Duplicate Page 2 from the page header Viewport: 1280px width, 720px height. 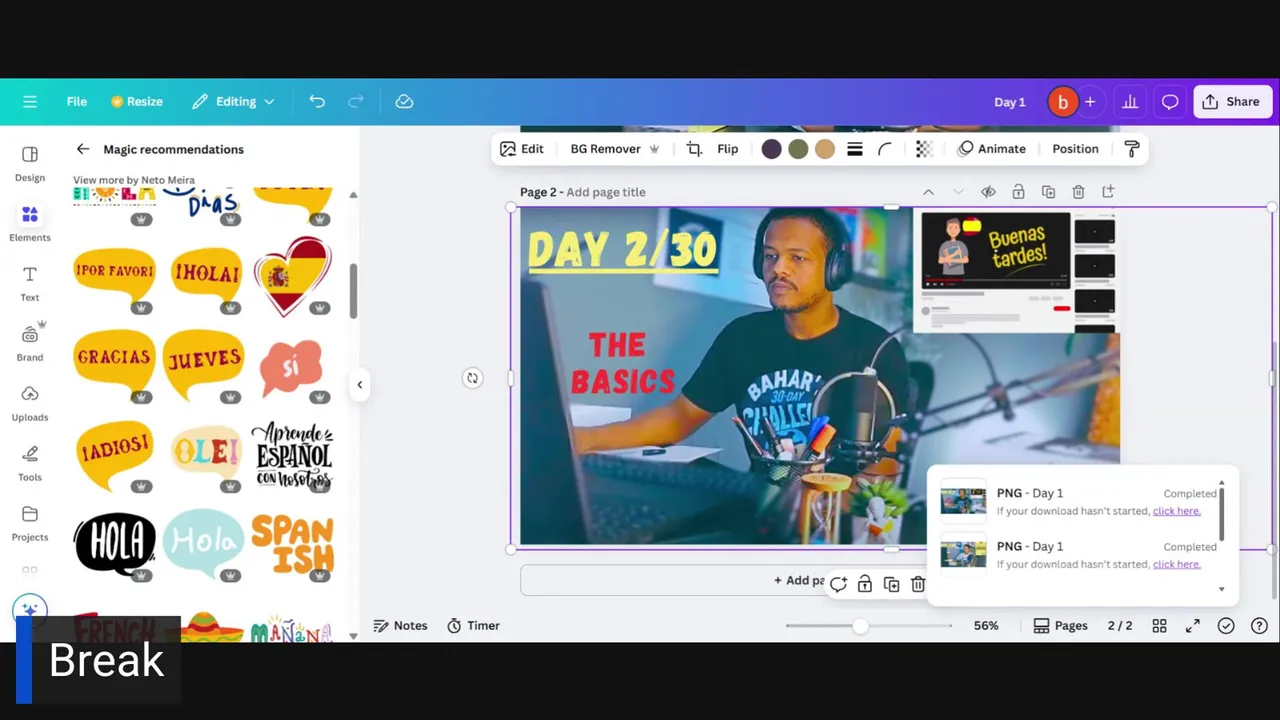1048,192
